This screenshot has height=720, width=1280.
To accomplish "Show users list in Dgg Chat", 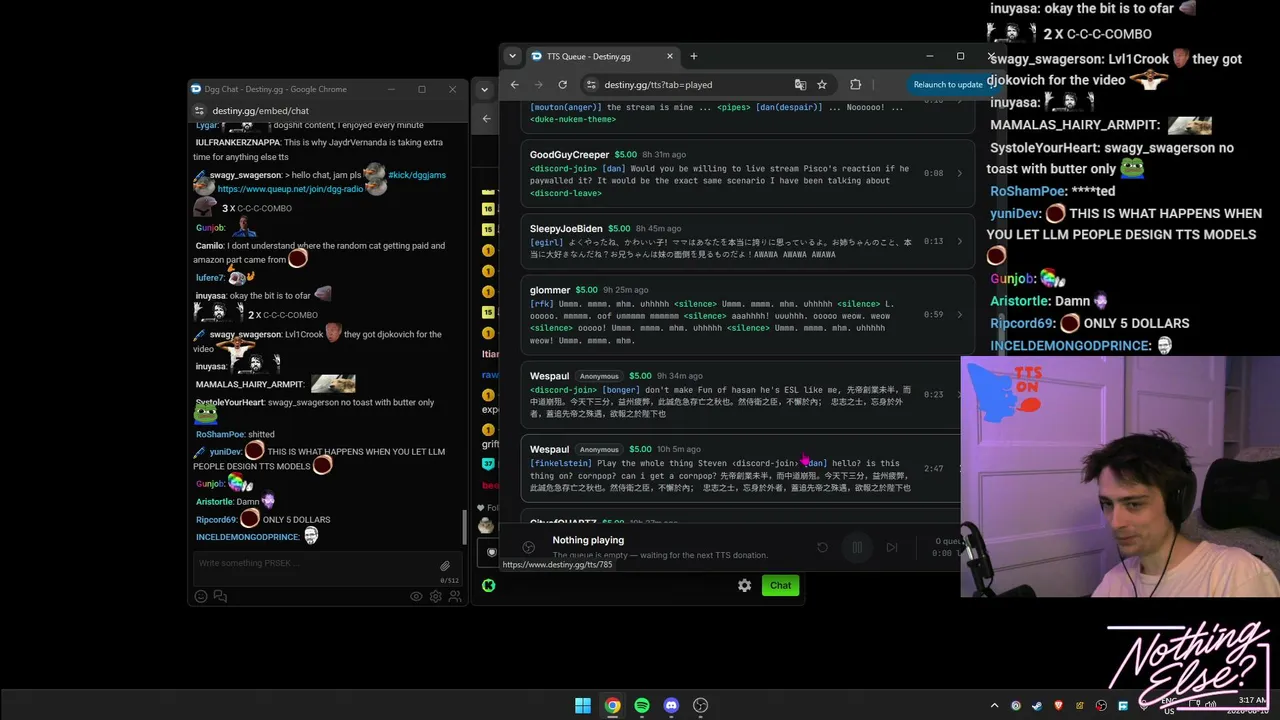I will 454,596.
